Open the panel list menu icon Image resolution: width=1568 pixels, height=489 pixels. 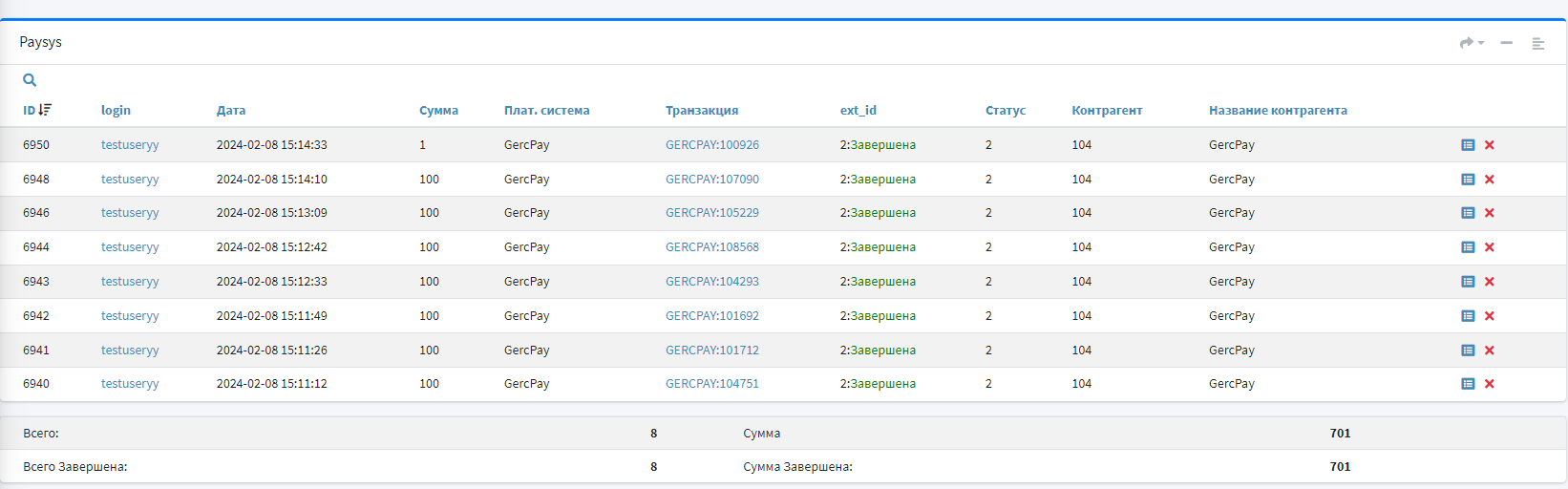(1537, 43)
